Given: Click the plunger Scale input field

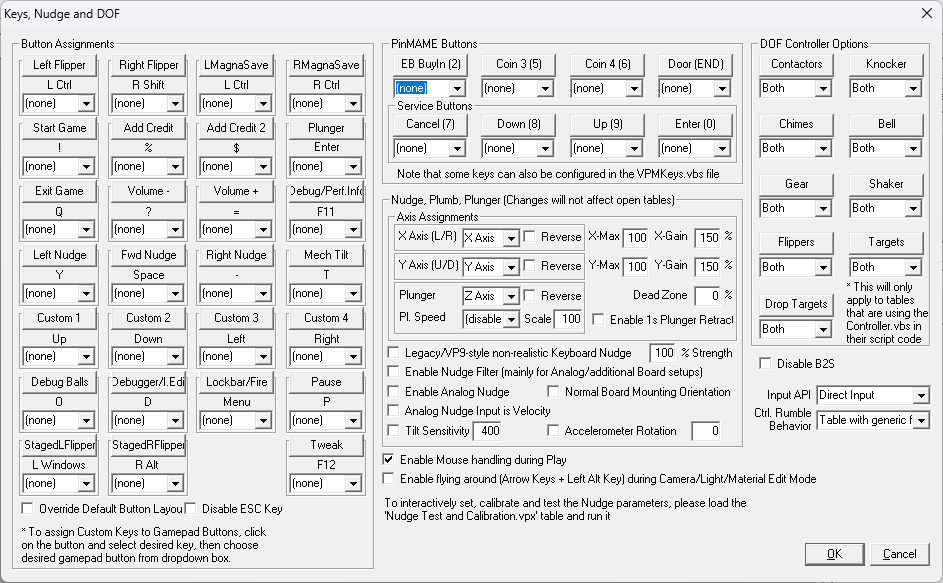Looking at the screenshot, I should [x=568, y=319].
